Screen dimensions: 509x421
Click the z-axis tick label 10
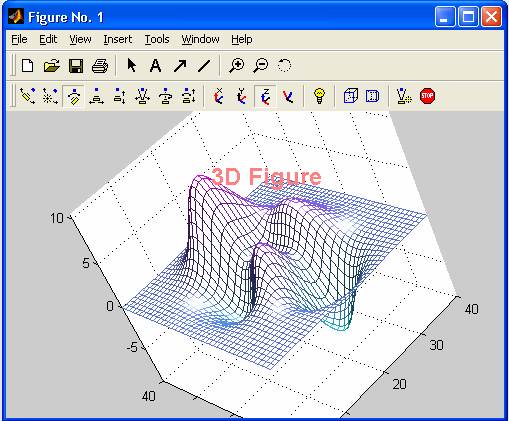pos(56,218)
